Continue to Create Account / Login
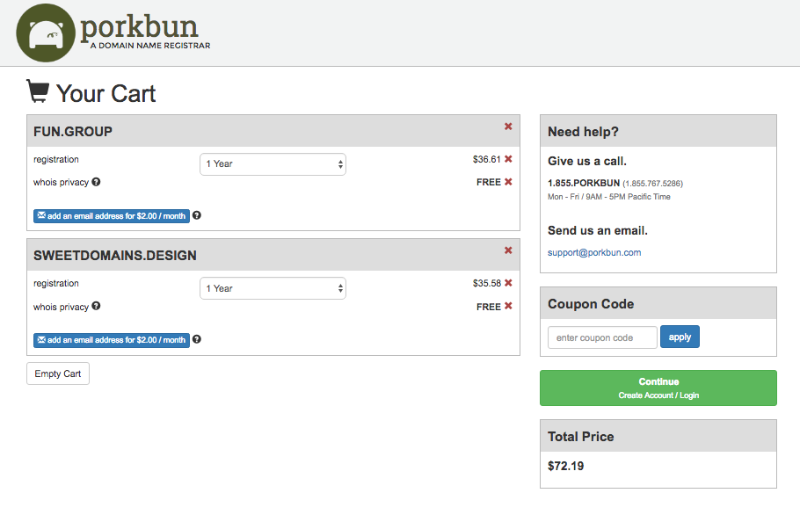 [658, 388]
